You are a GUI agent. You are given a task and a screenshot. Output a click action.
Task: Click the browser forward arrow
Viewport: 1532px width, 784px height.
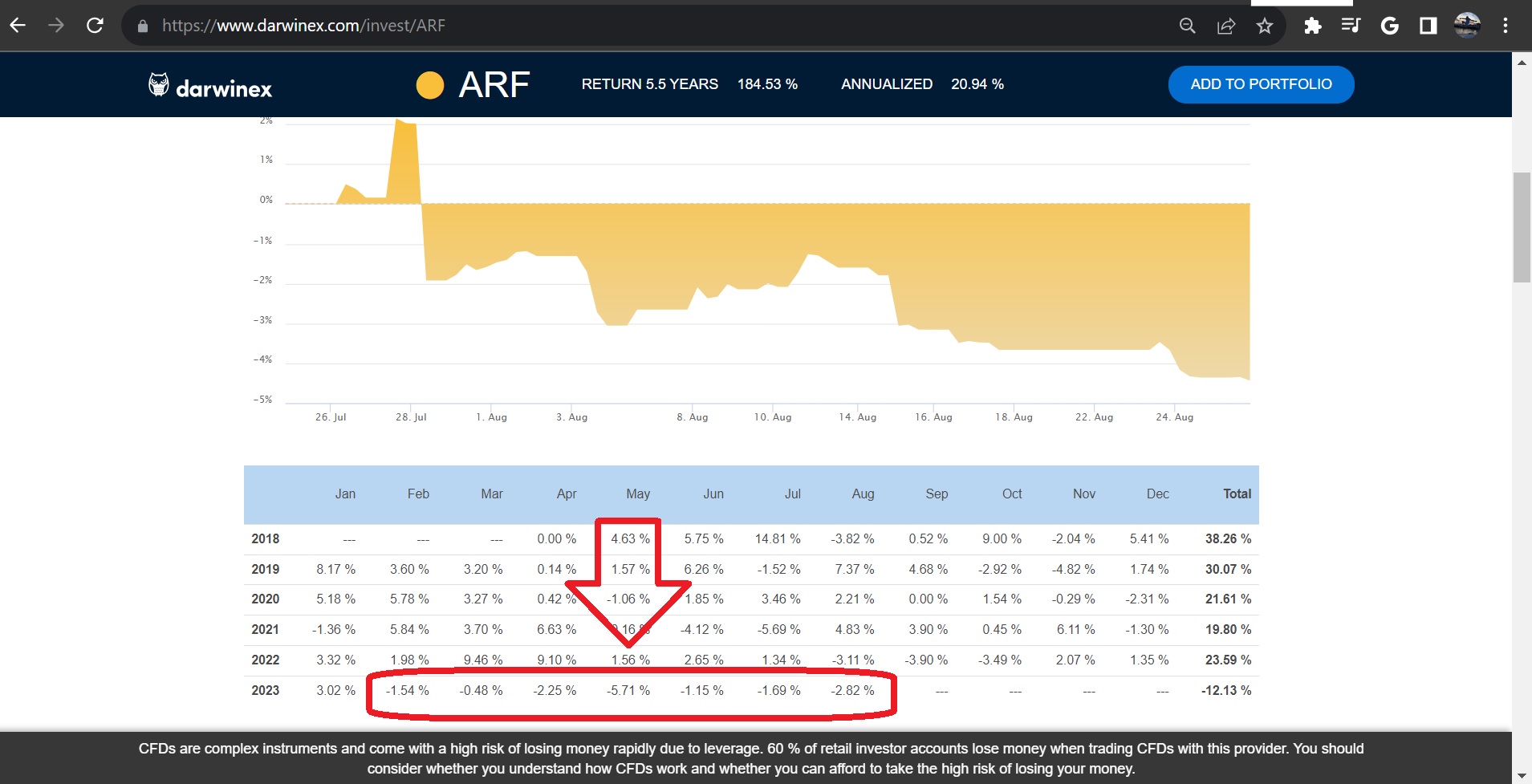pos(55,26)
